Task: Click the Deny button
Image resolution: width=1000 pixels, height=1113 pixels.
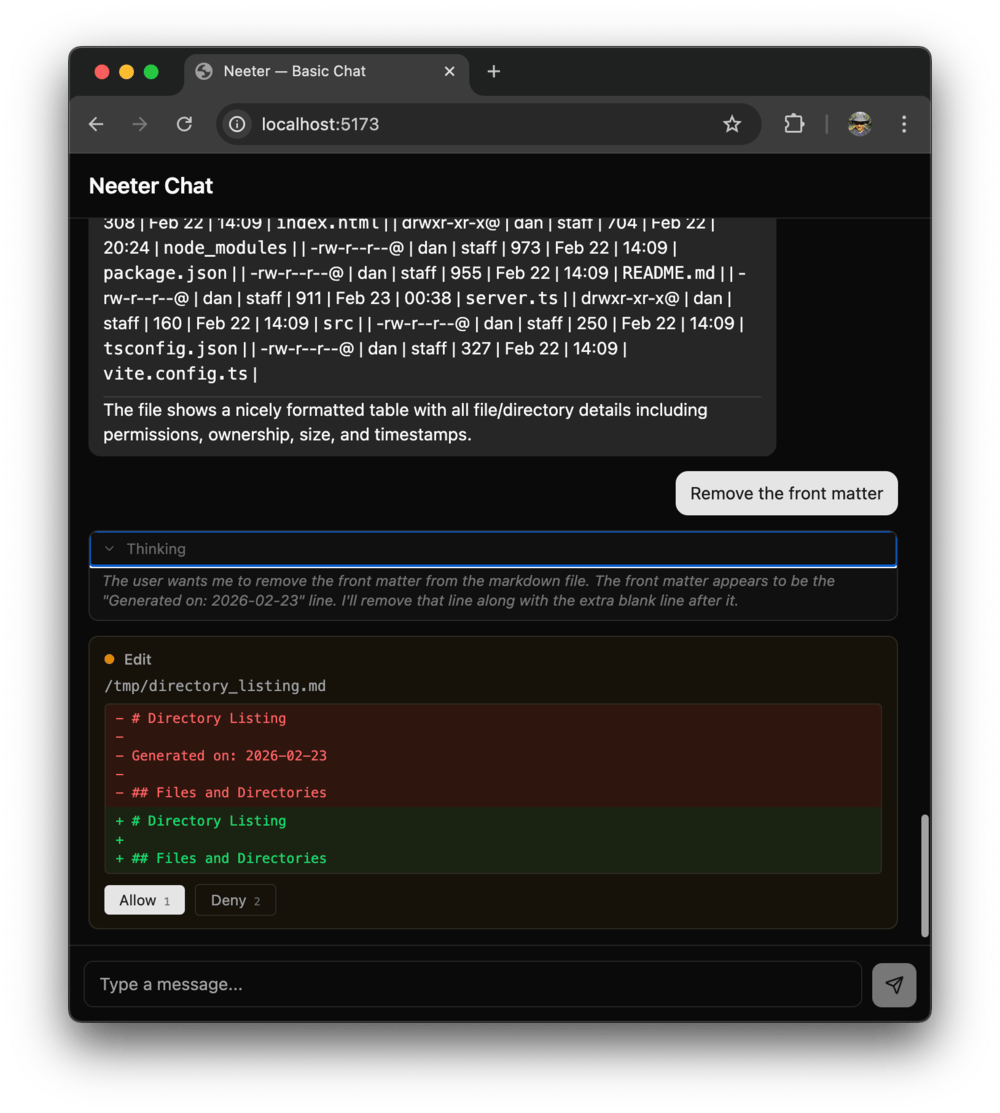Action: click(x=235, y=900)
